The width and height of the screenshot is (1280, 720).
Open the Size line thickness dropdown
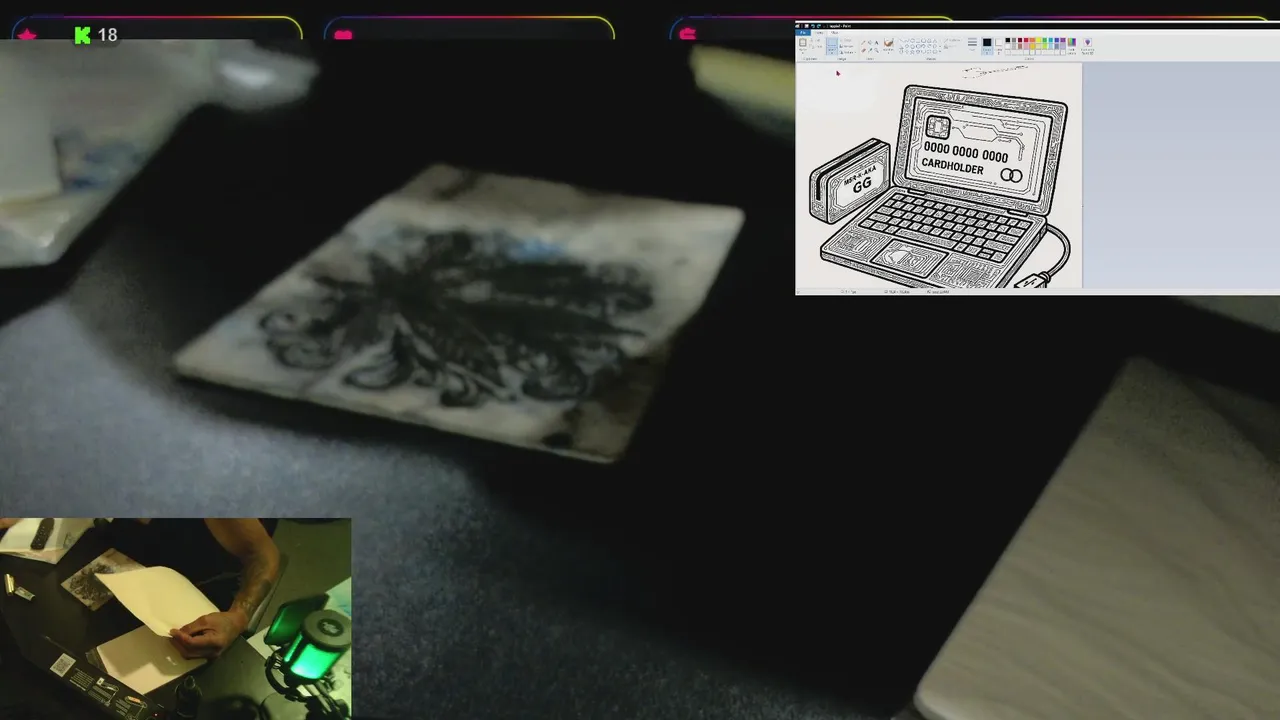click(972, 45)
